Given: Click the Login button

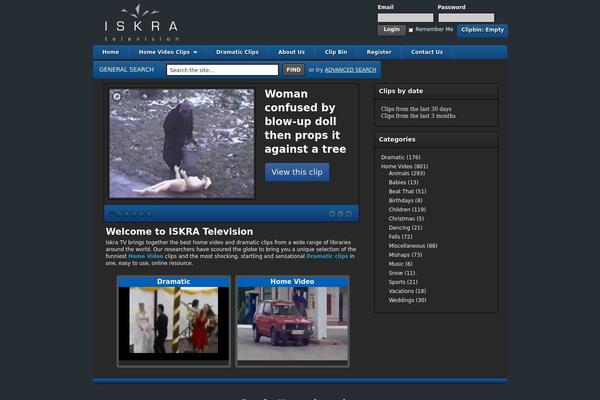Looking at the screenshot, I should pos(391,30).
